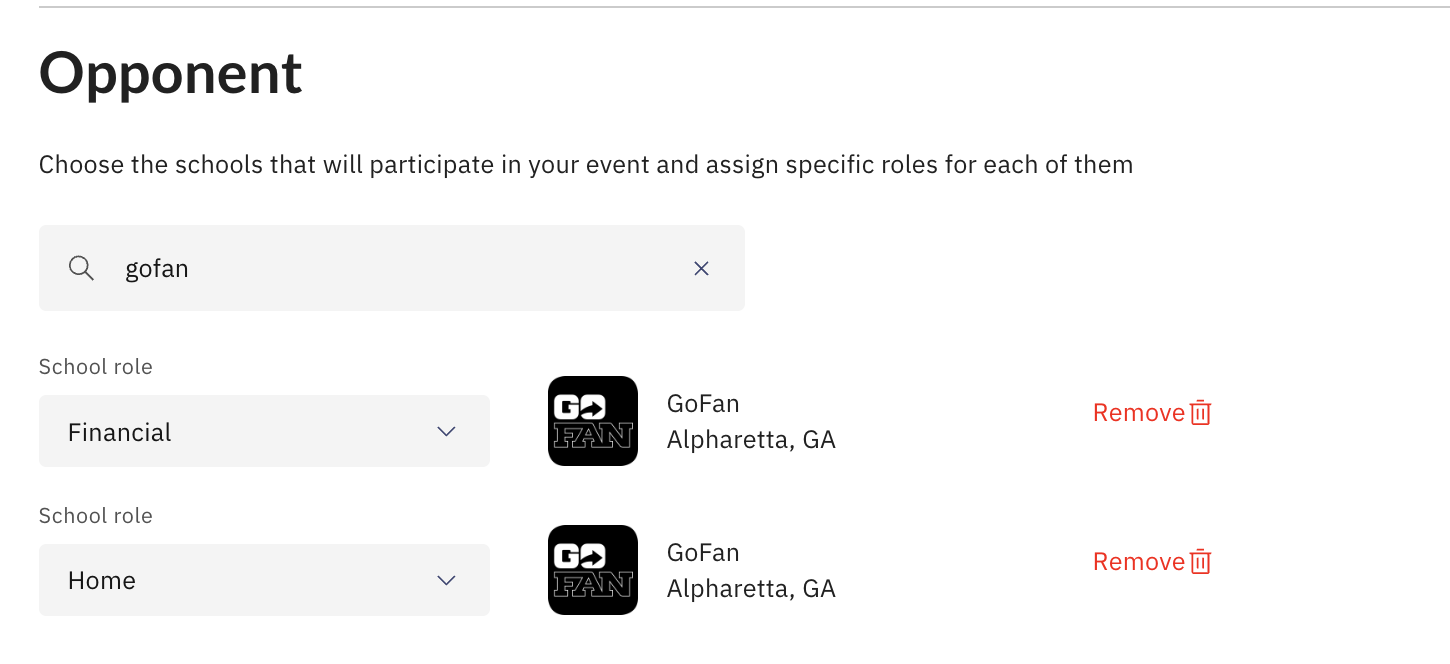Click the event participation instruction text
Screen dimensions: 1450x664
(x=586, y=164)
